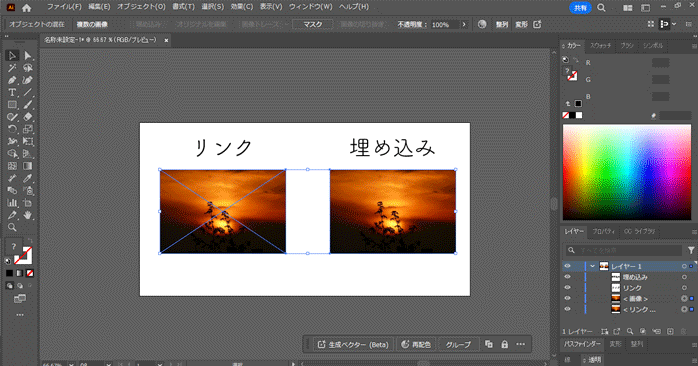Click 生成ベクター (Beta) button
The height and width of the screenshot is (366, 698).
coord(353,344)
